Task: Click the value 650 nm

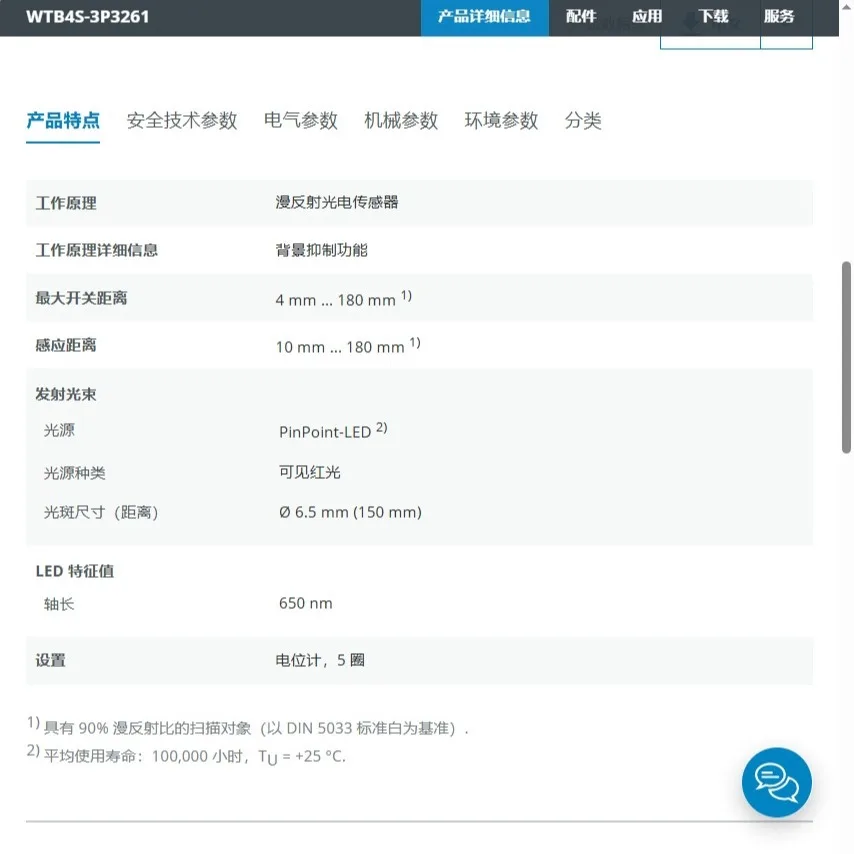Action: (306, 603)
